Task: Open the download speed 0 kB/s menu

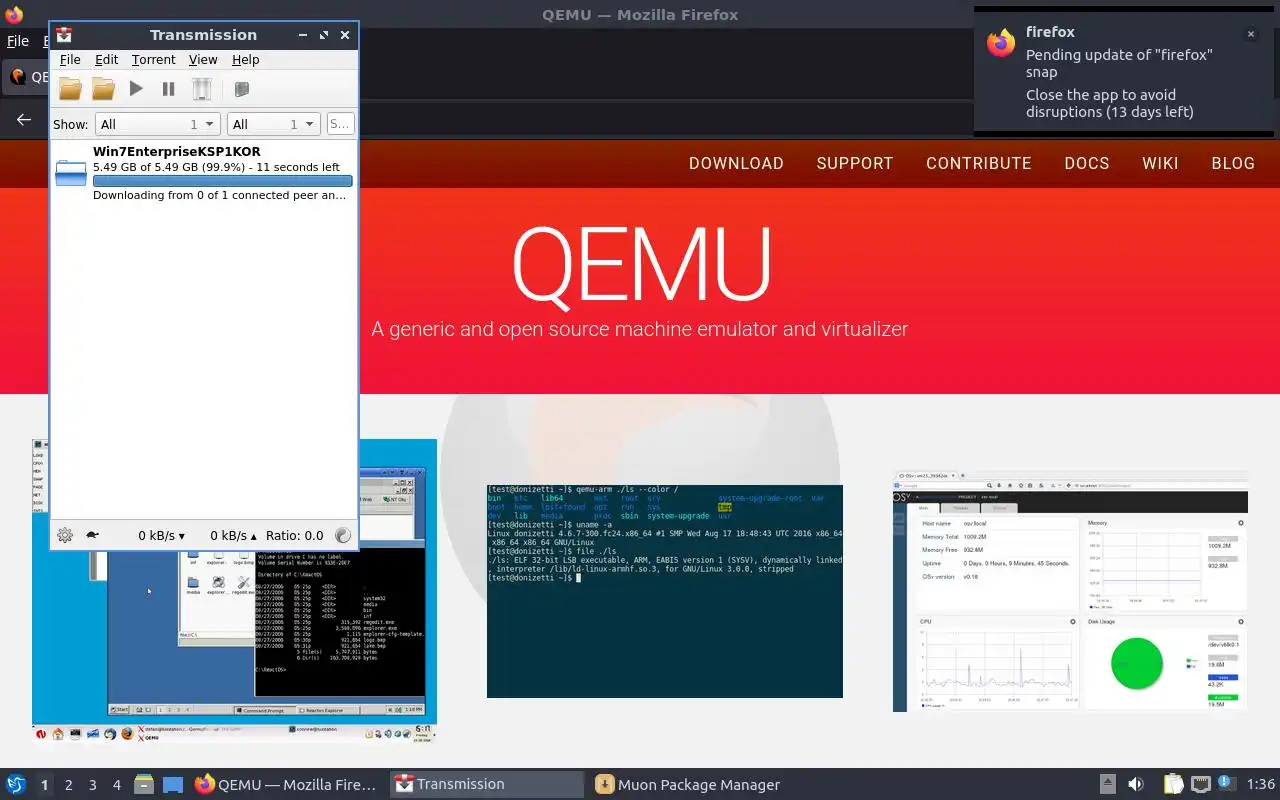Action: [x=161, y=536]
